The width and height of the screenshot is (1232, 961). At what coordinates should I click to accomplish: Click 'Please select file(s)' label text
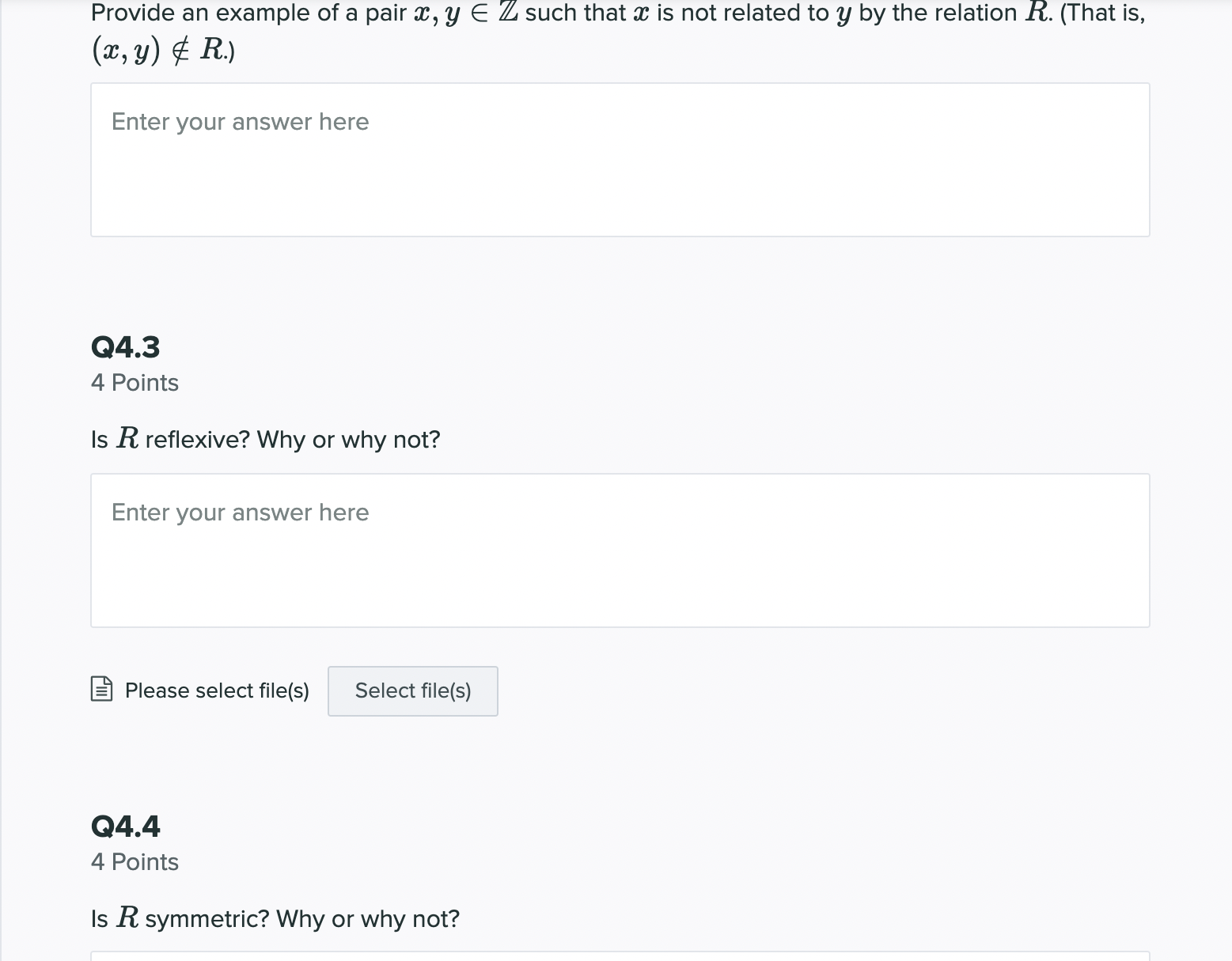[215, 690]
